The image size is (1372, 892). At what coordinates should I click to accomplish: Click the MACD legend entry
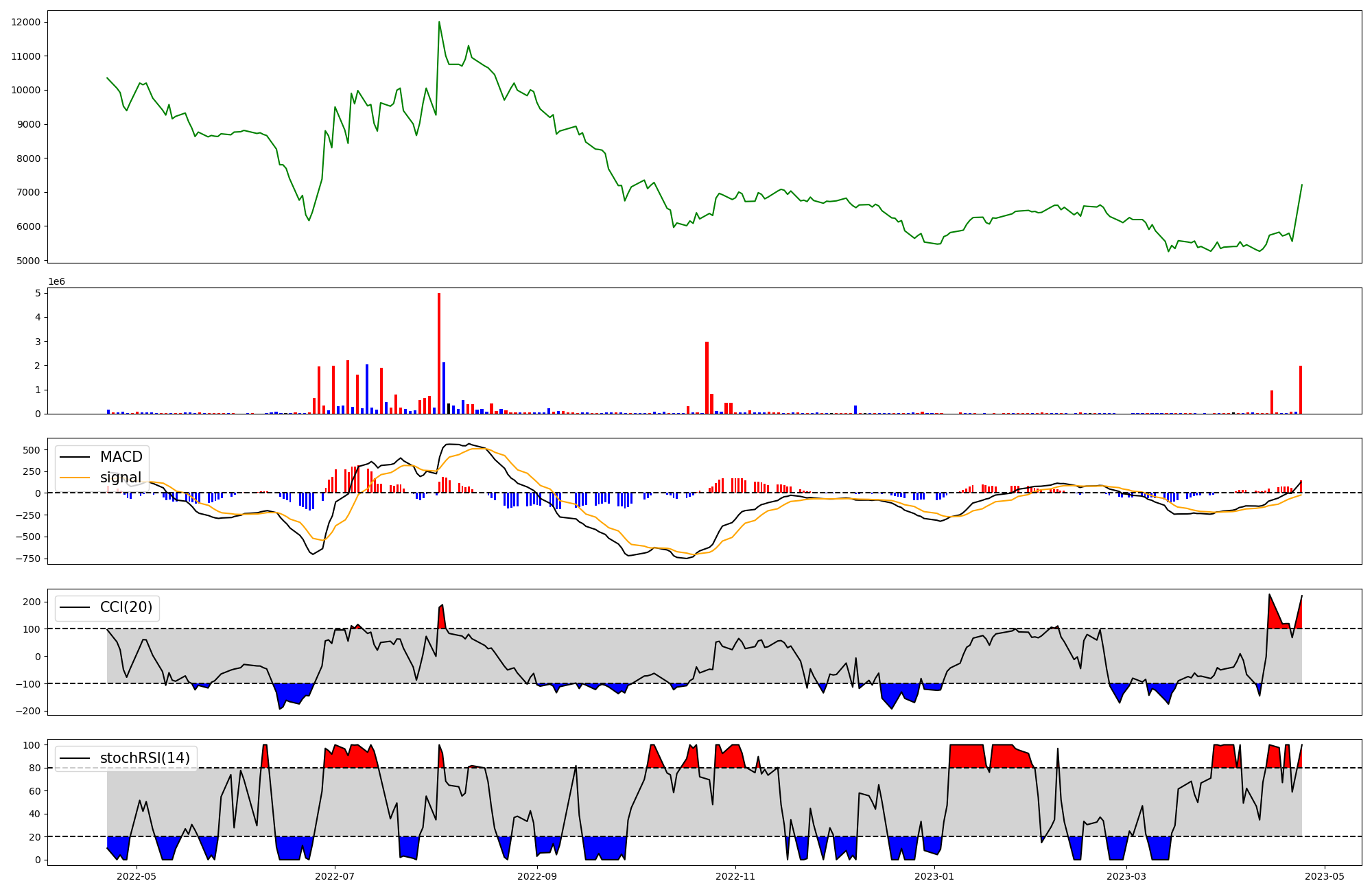click(x=121, y=457)
